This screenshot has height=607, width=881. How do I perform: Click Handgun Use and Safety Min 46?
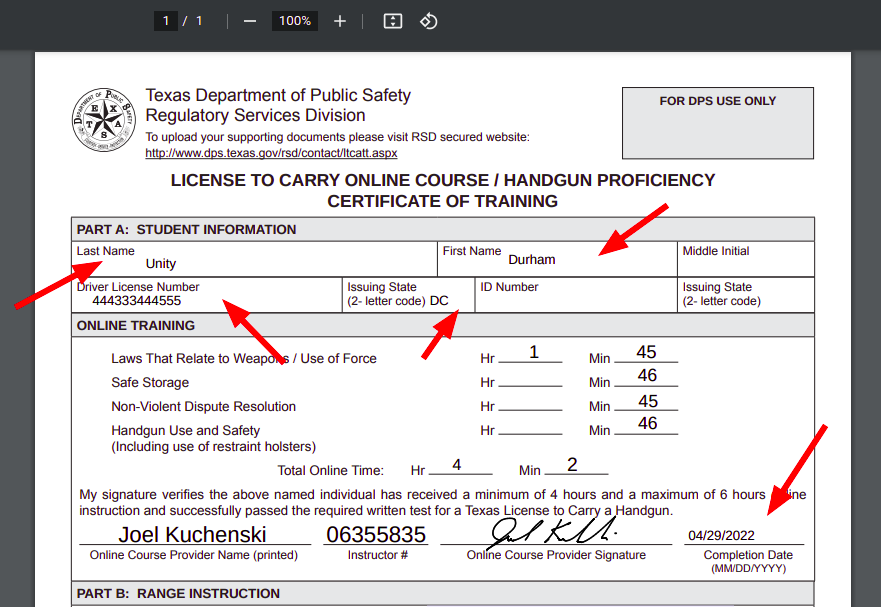[x=647, y=423]
